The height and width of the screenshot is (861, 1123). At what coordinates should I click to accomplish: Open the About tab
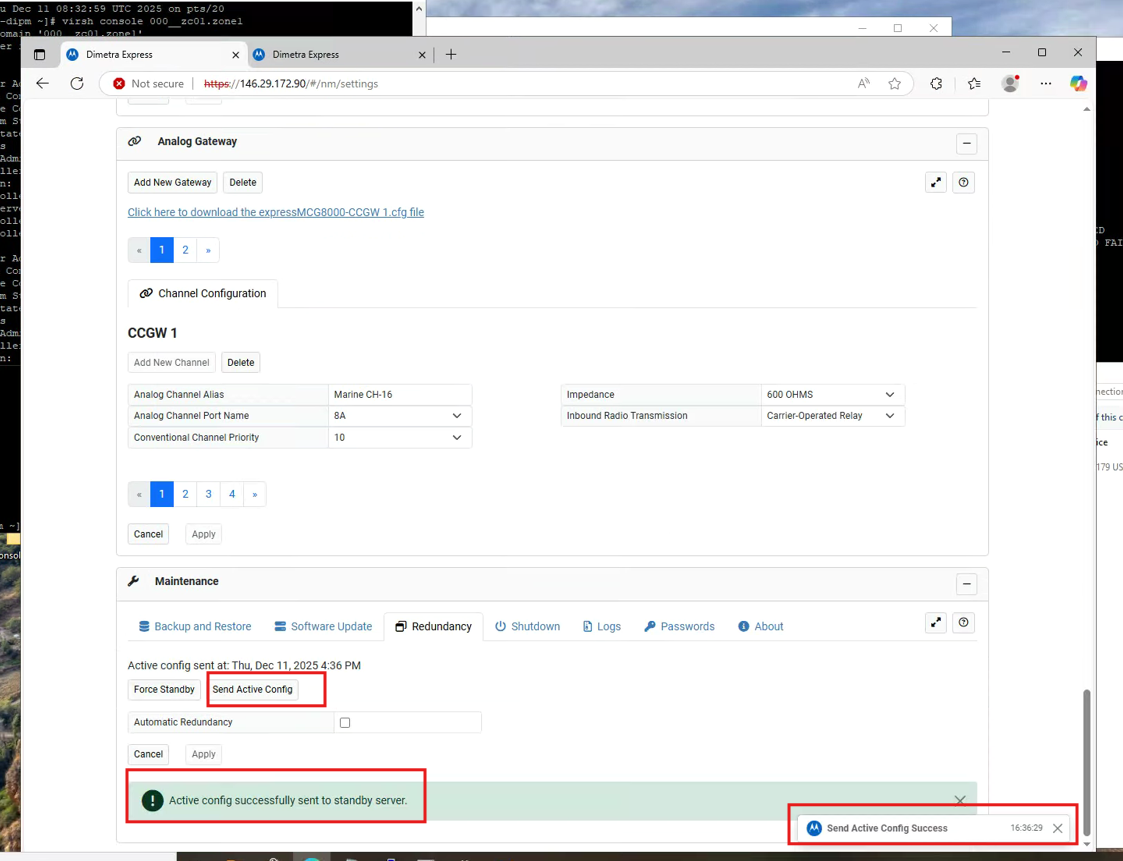(x=761, y=627)
